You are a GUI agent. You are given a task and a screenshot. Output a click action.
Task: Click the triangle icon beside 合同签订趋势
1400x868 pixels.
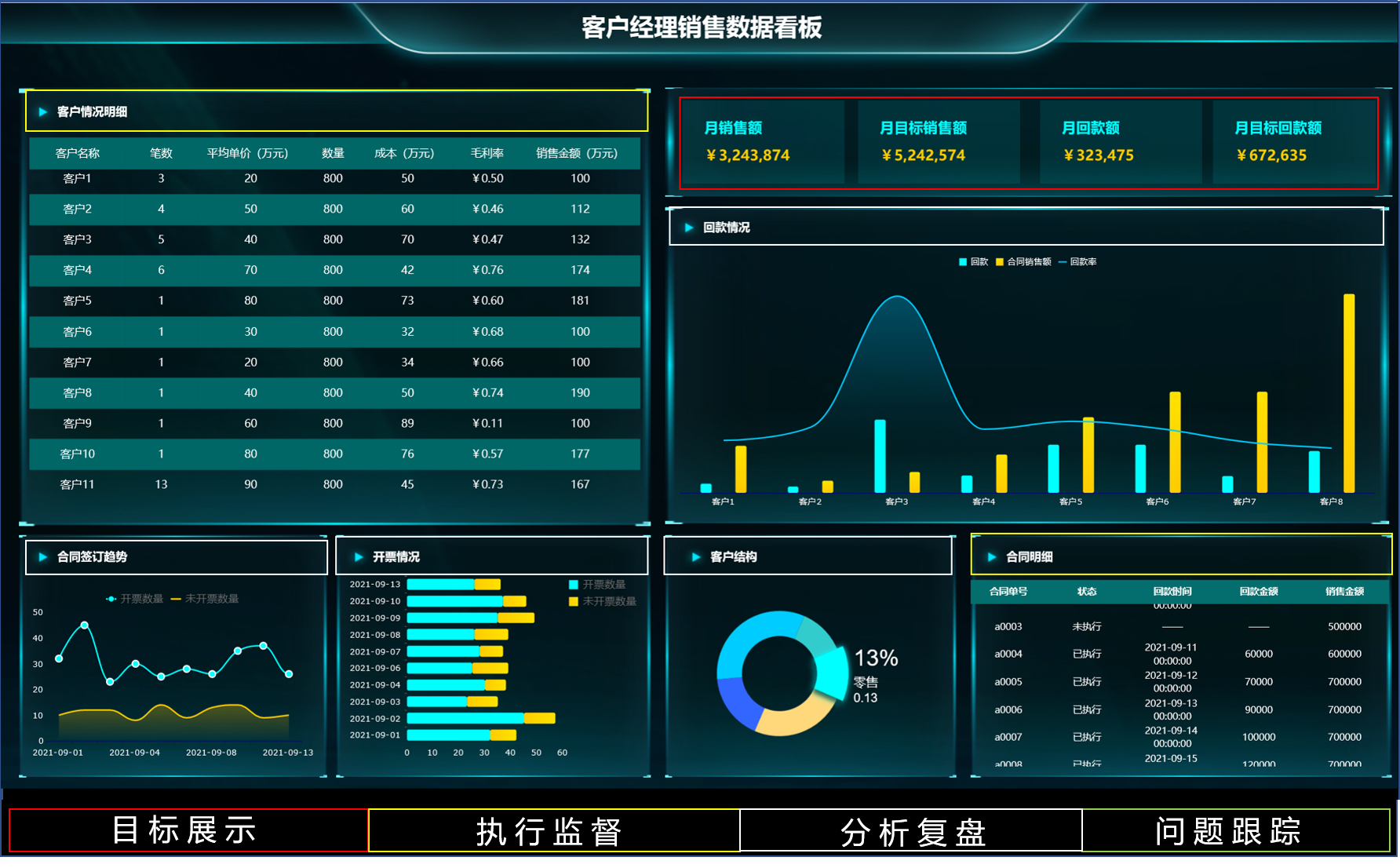pos(43,557)
